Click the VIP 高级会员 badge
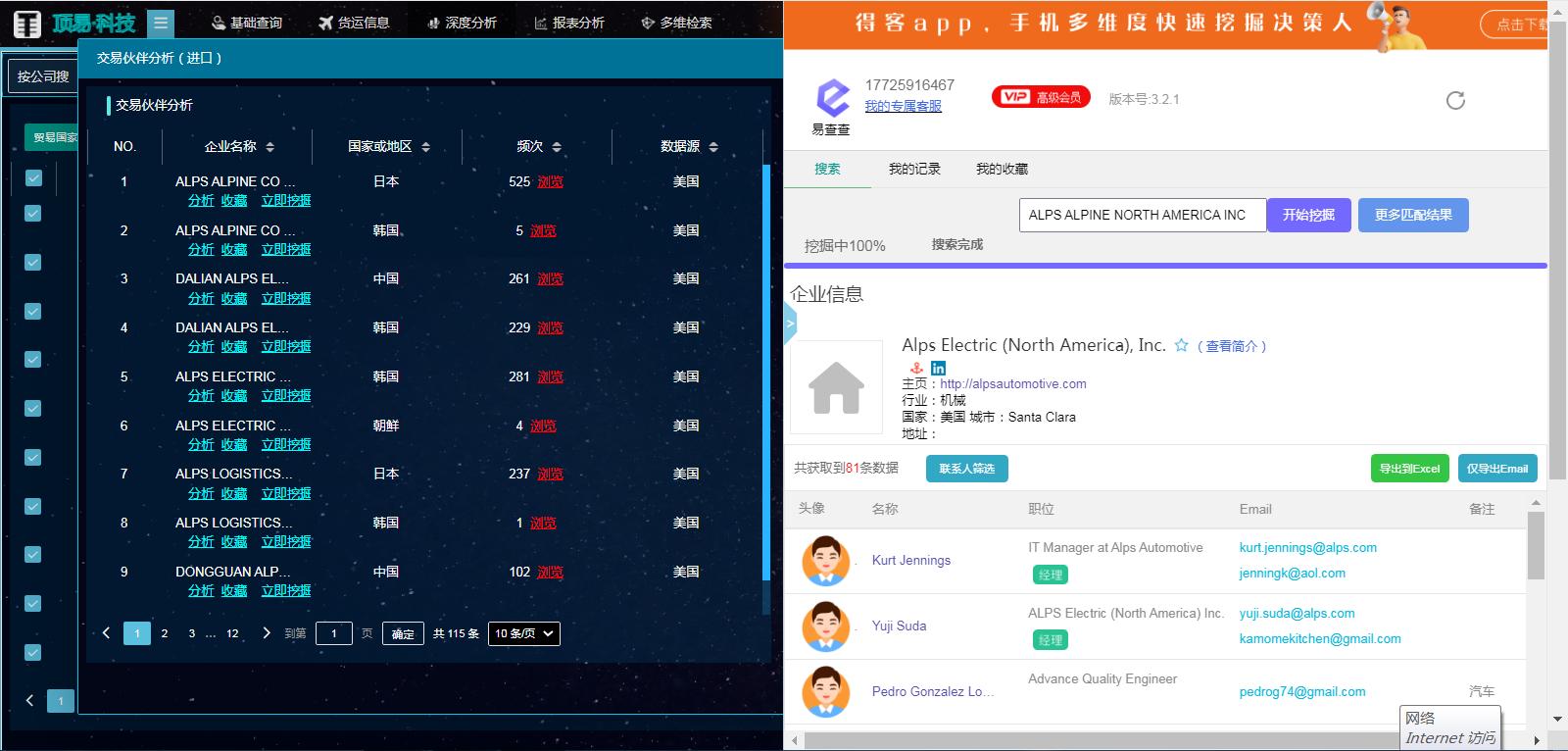 (1041, 96)
